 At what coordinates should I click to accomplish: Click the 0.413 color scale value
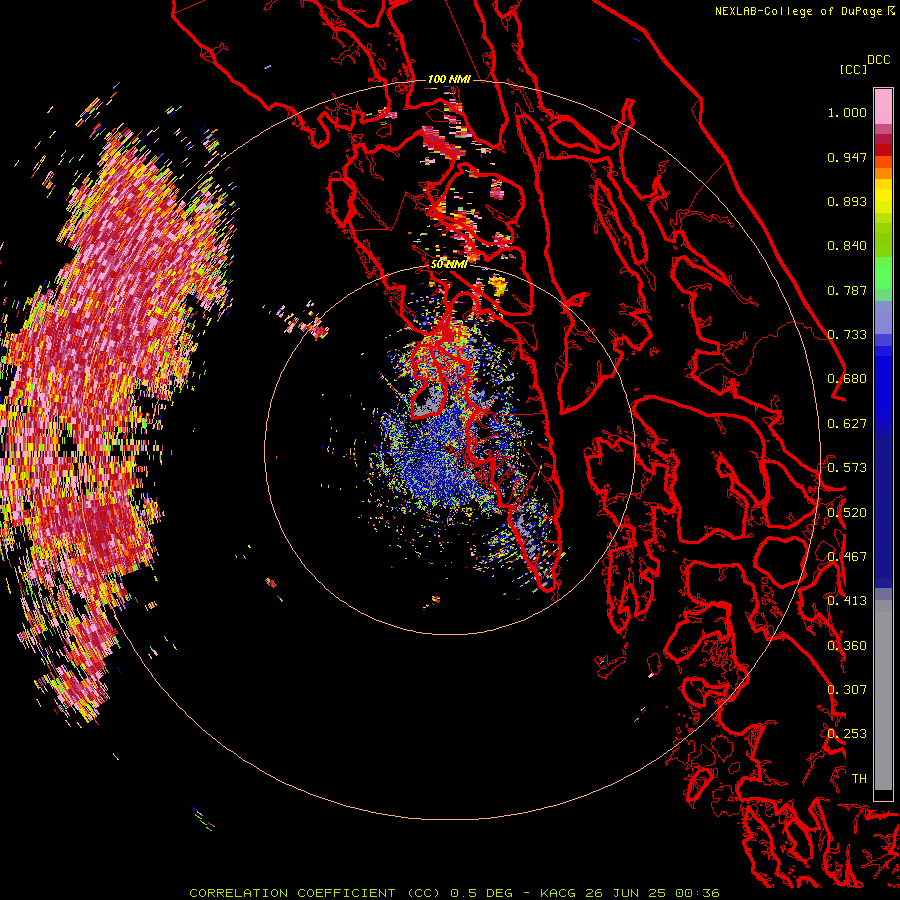tap(847, 601)
